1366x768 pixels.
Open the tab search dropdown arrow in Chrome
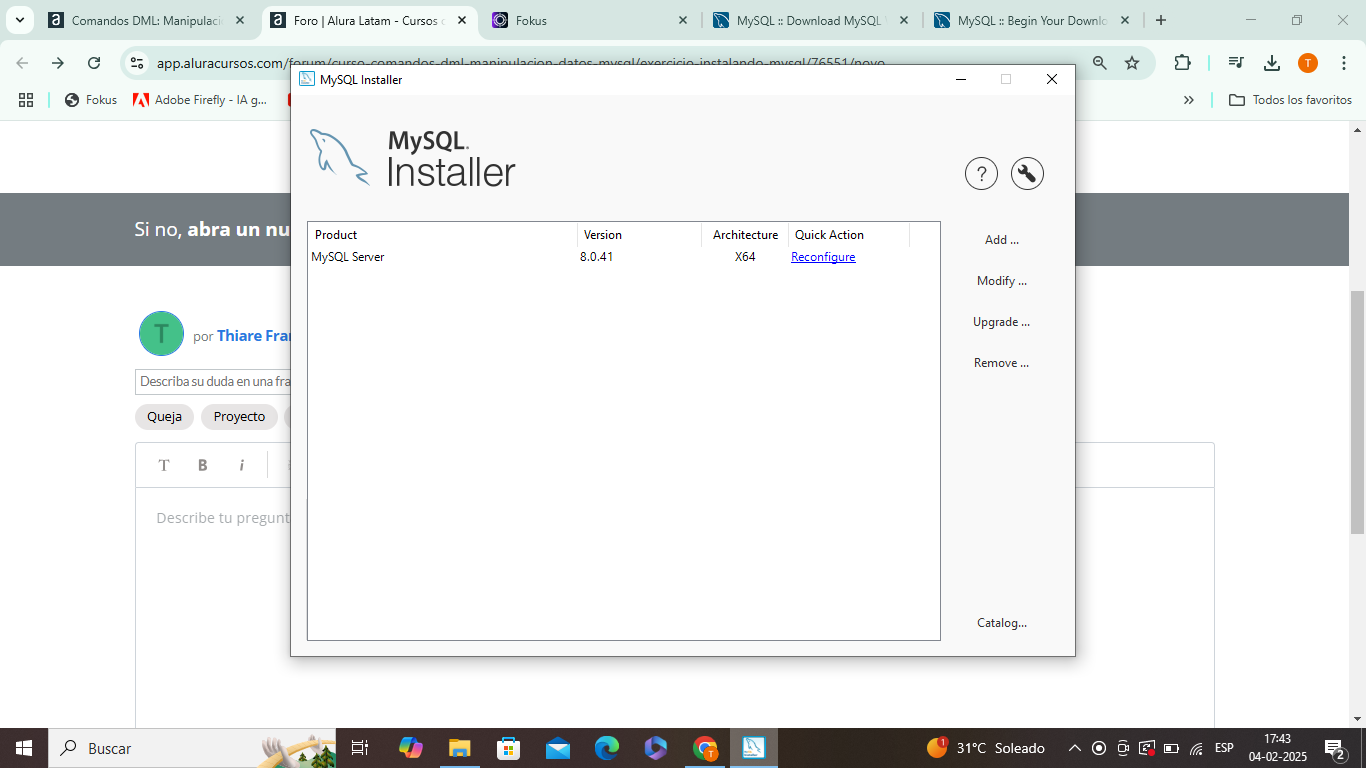19,20
